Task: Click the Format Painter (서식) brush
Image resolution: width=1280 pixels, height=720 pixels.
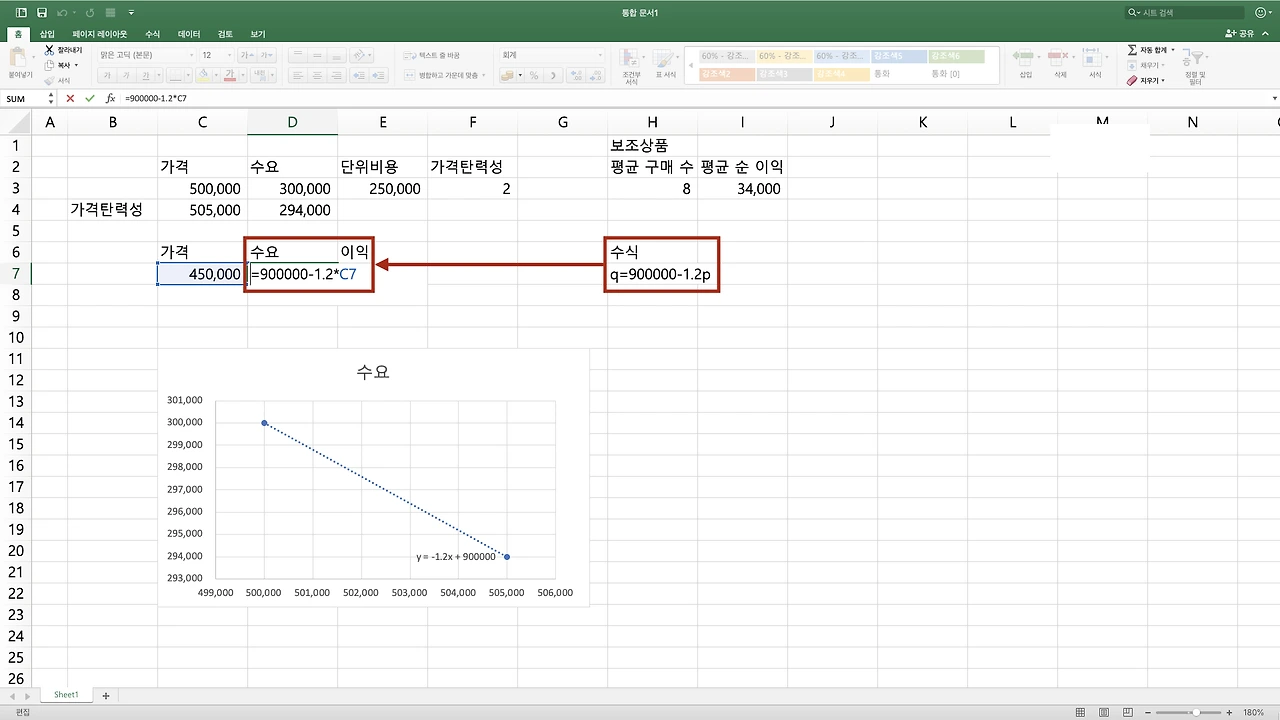Action: pyautogui.click(x=57, y=80)
